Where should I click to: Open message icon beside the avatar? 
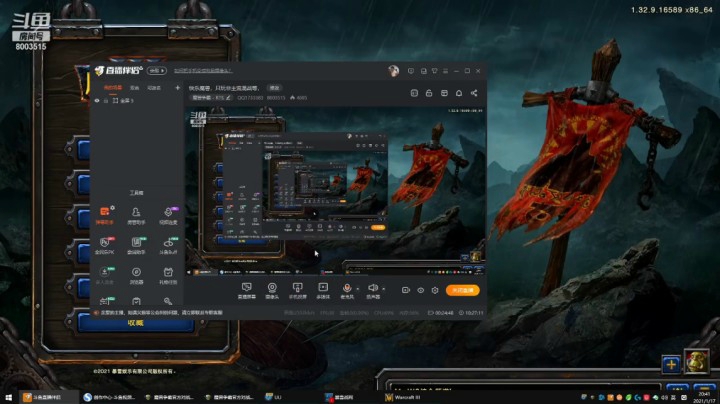pos(411,71)
